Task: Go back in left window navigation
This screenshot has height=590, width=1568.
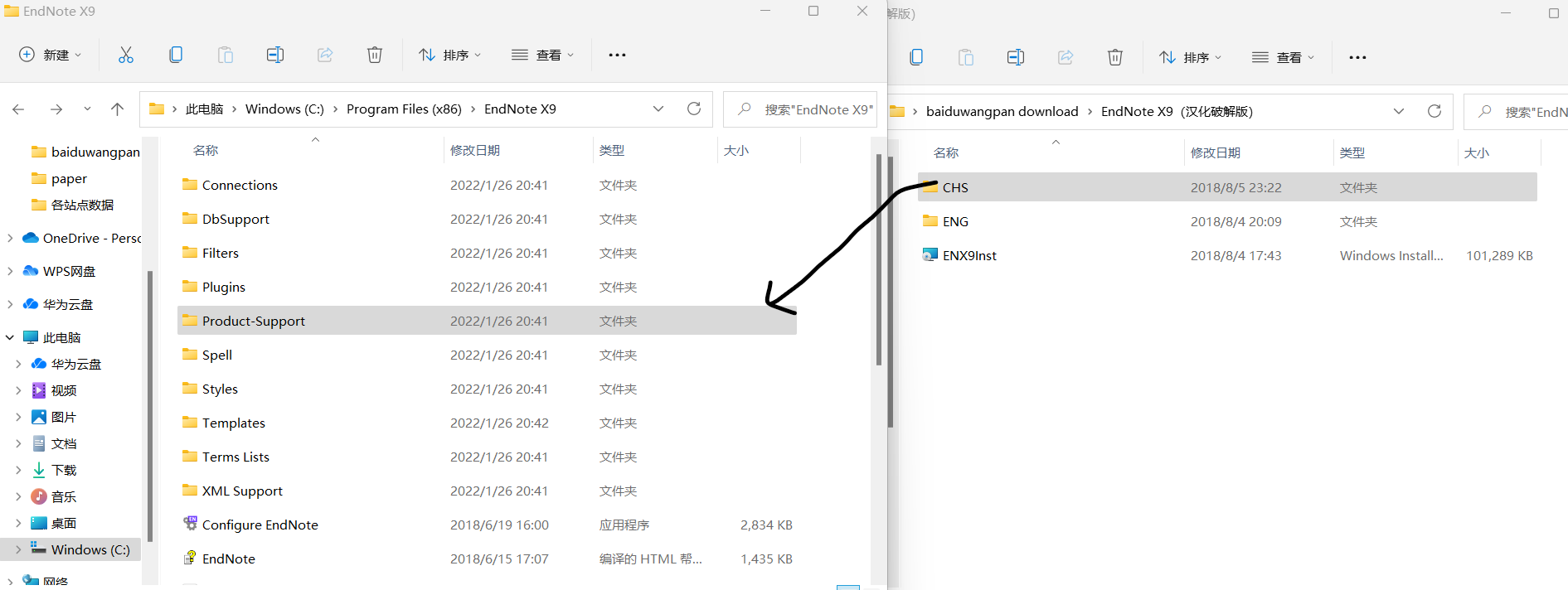Action: coord(18,109)
